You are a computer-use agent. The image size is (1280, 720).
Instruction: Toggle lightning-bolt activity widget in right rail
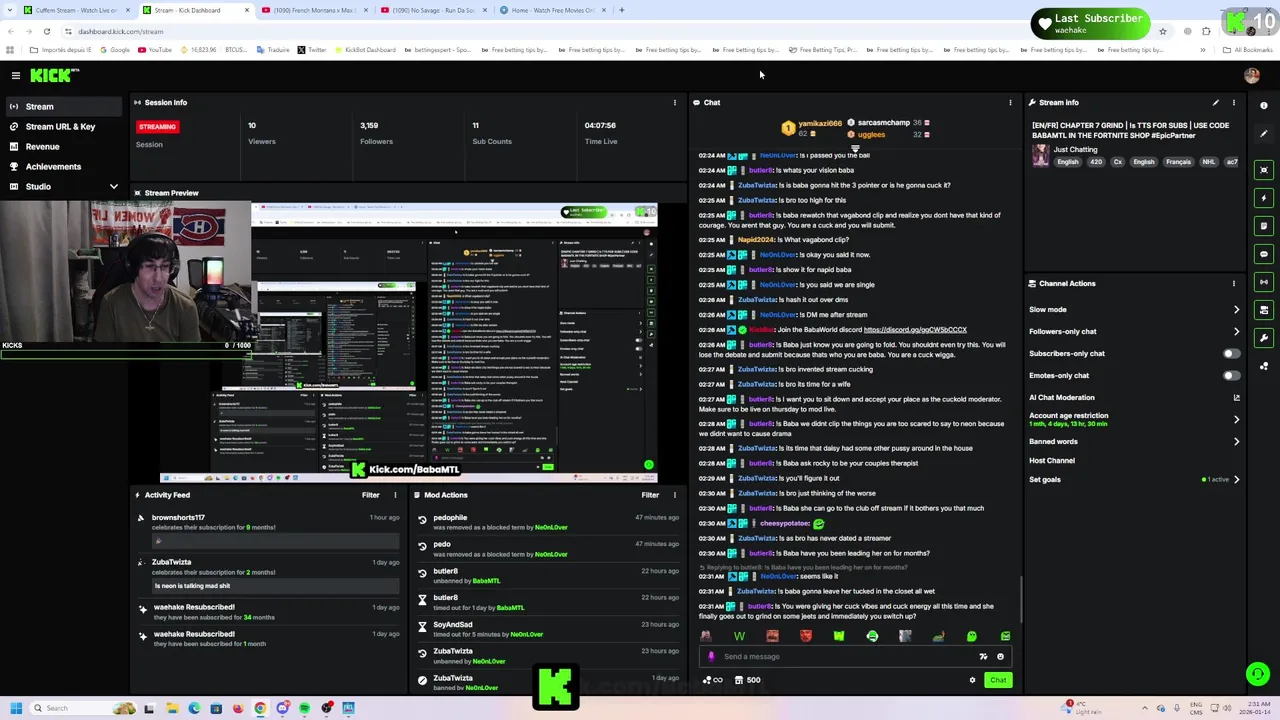[x=1264, y=198]
